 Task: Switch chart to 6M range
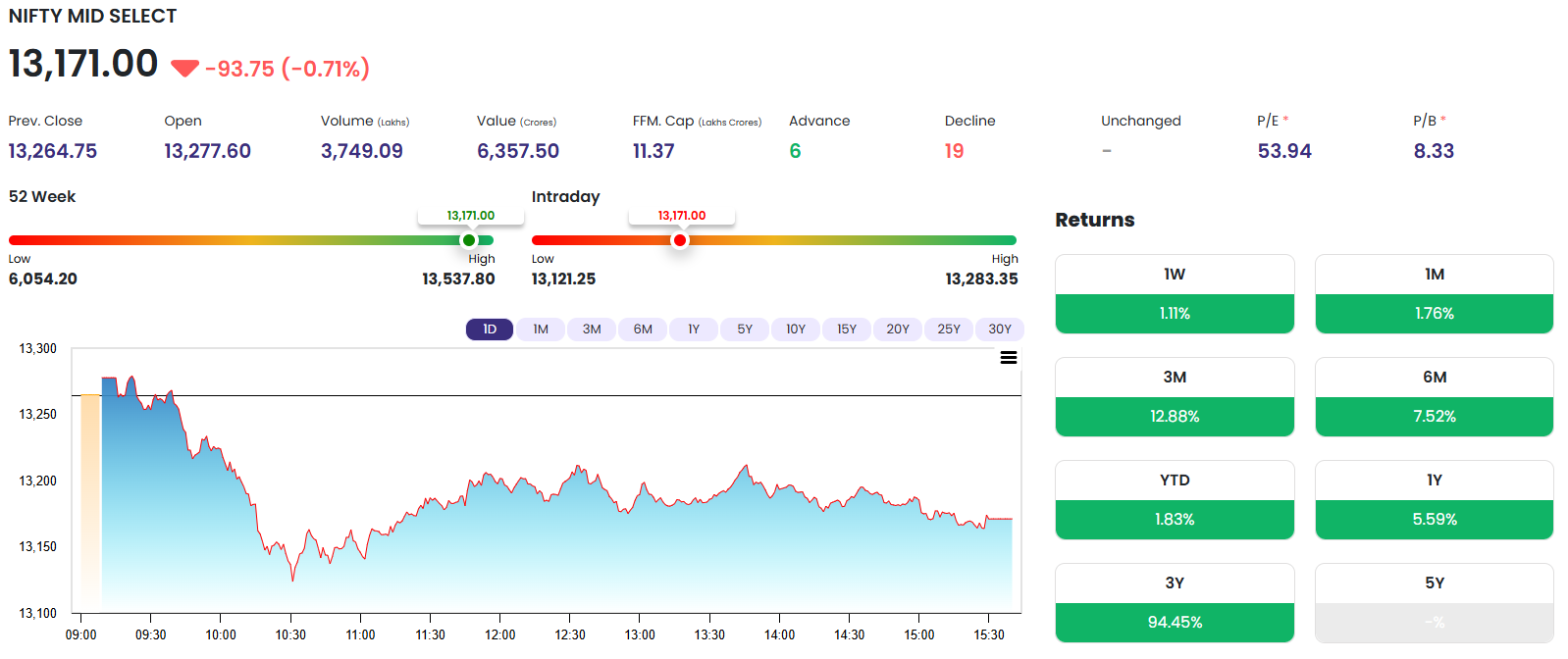click(x=643, y=329)
